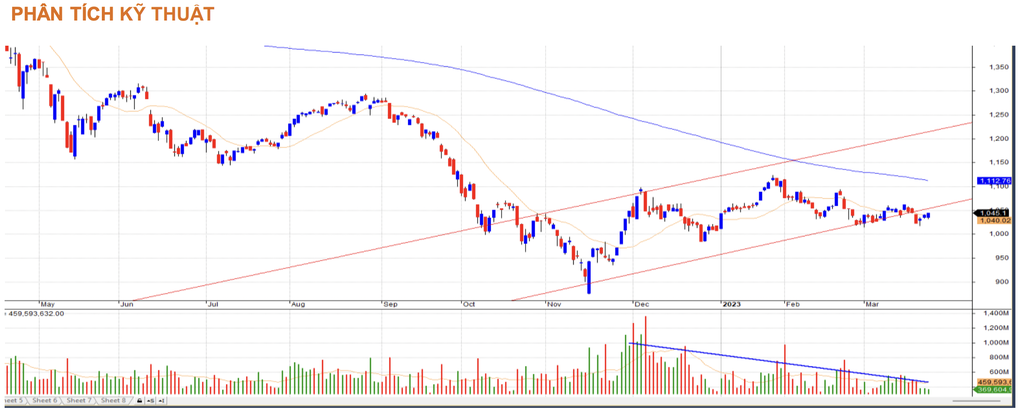Screen dimensions: 1020x415
Task: Go to the Sheet 8 tab
Action: [x=112, y=400]
